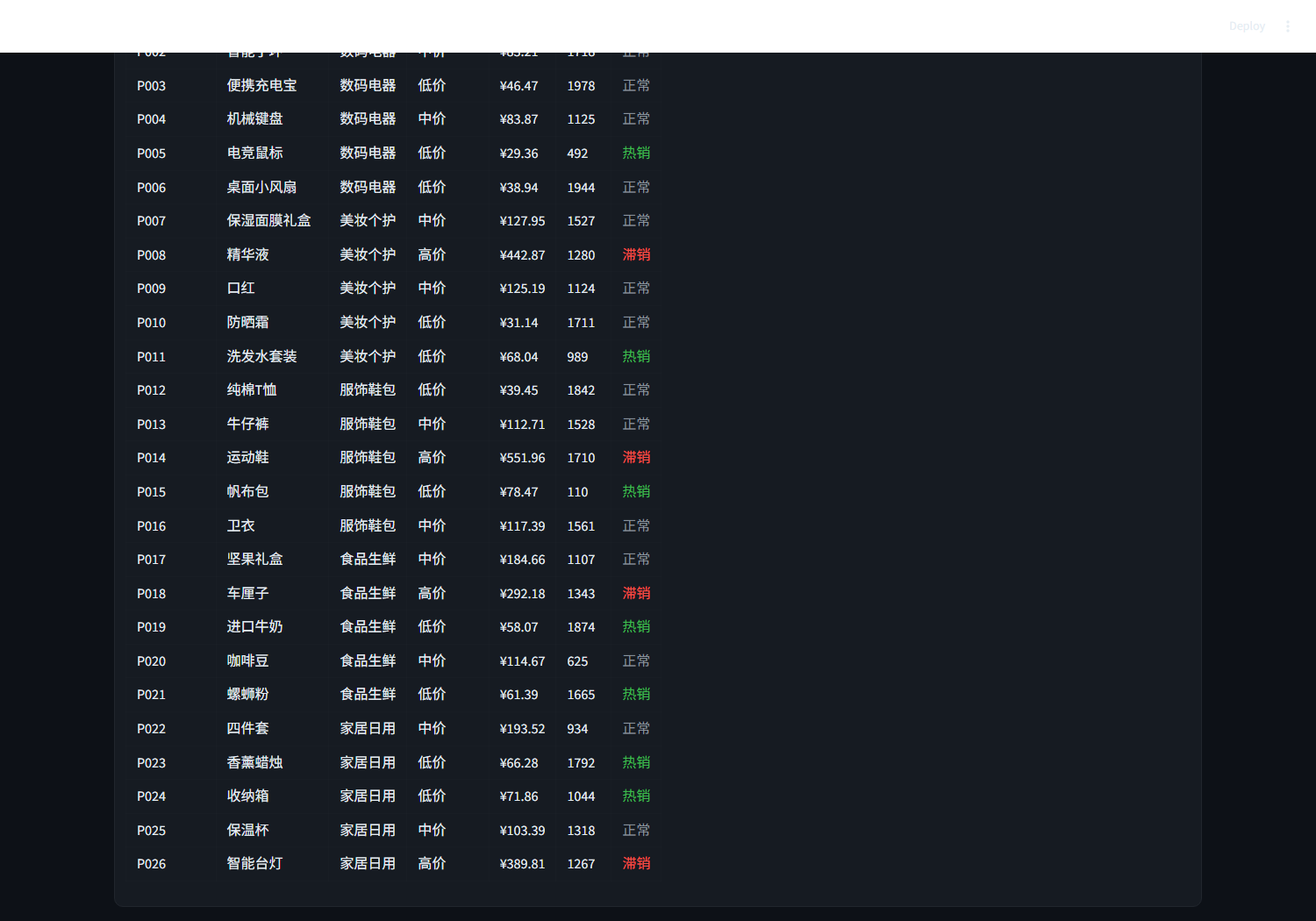Click product ID P017

(151, 560)
